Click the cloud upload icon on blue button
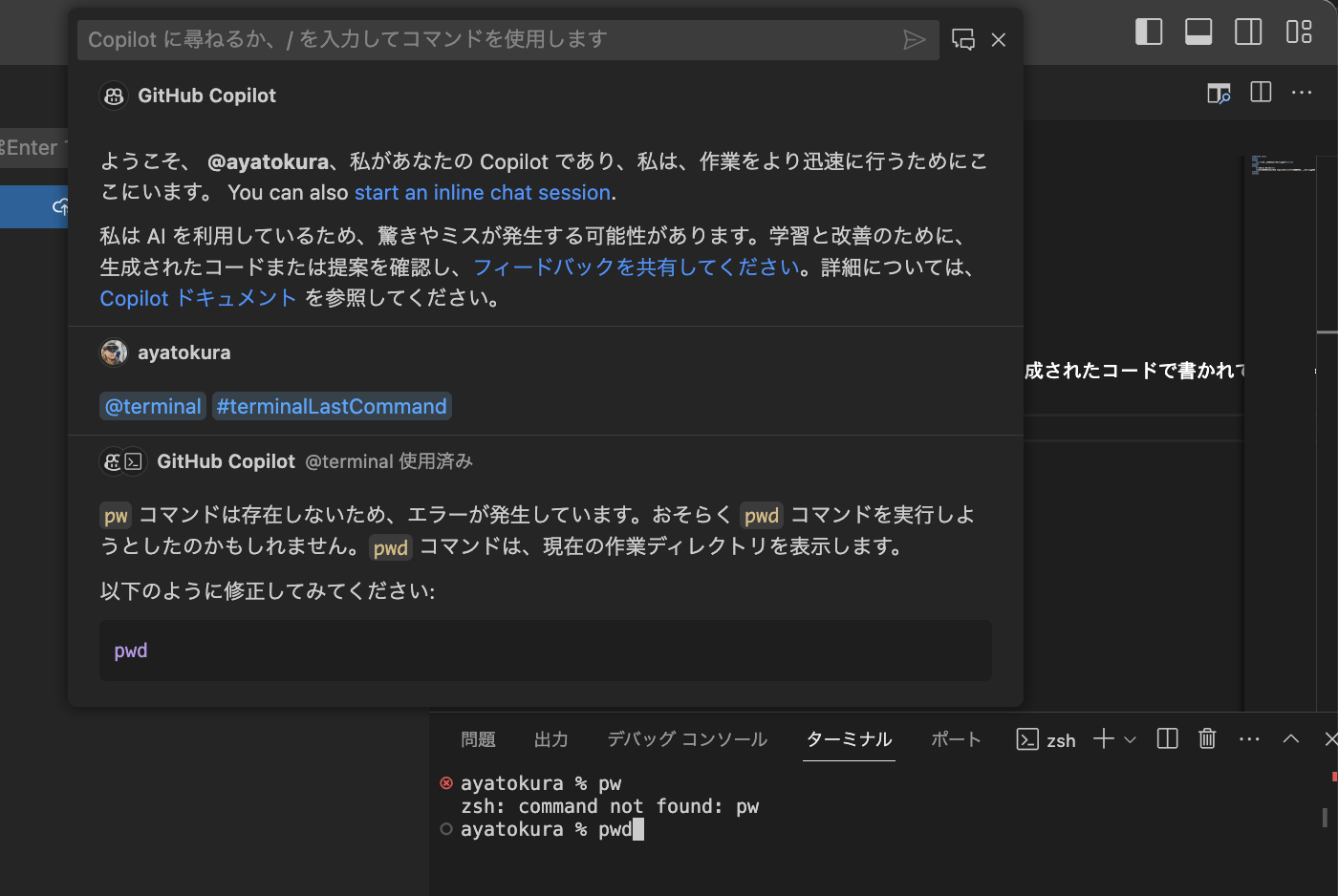 [x=61, y=206]
